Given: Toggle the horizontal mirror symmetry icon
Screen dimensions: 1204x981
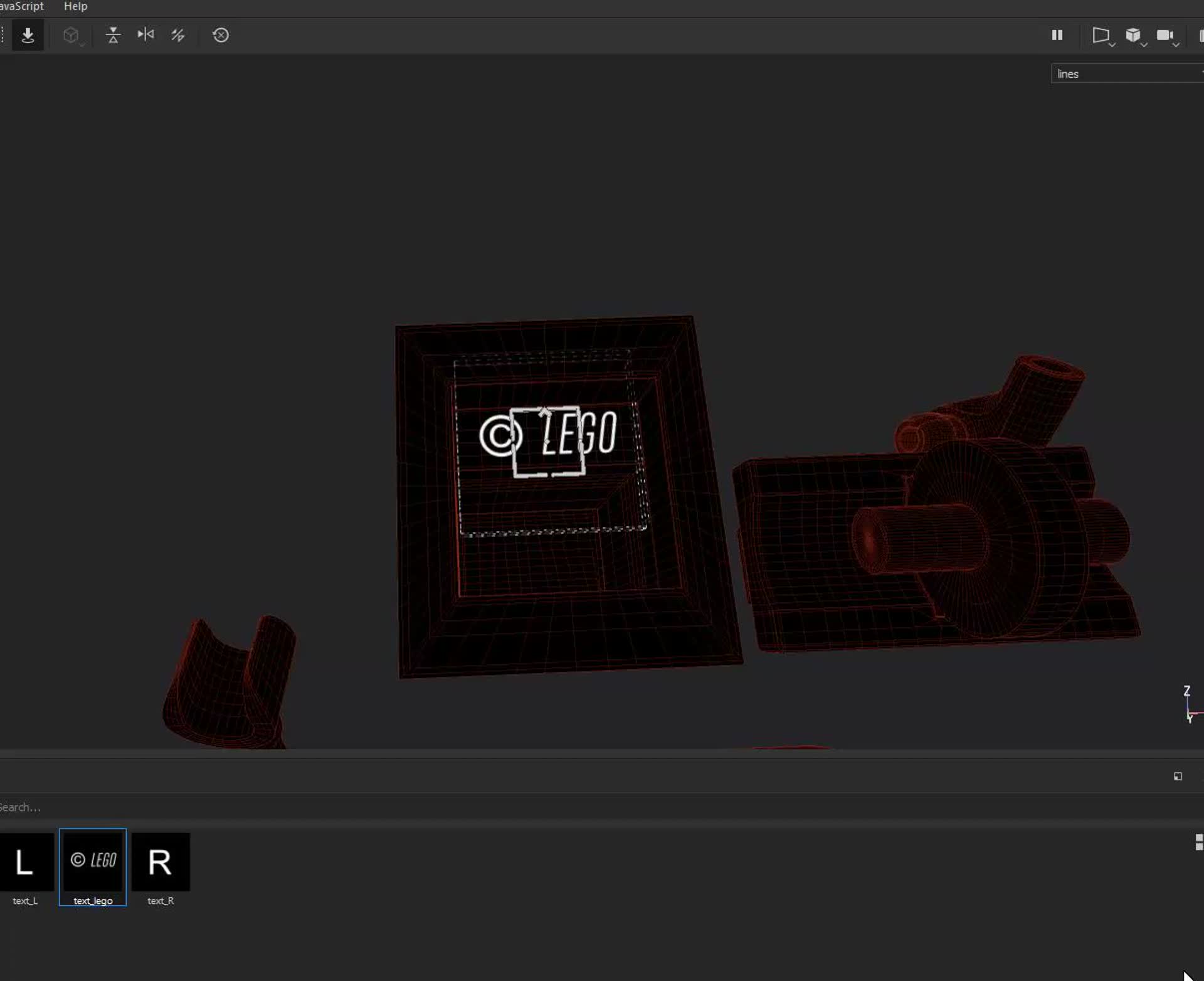Looking at the screenshot, I should [x=145, y=34].
